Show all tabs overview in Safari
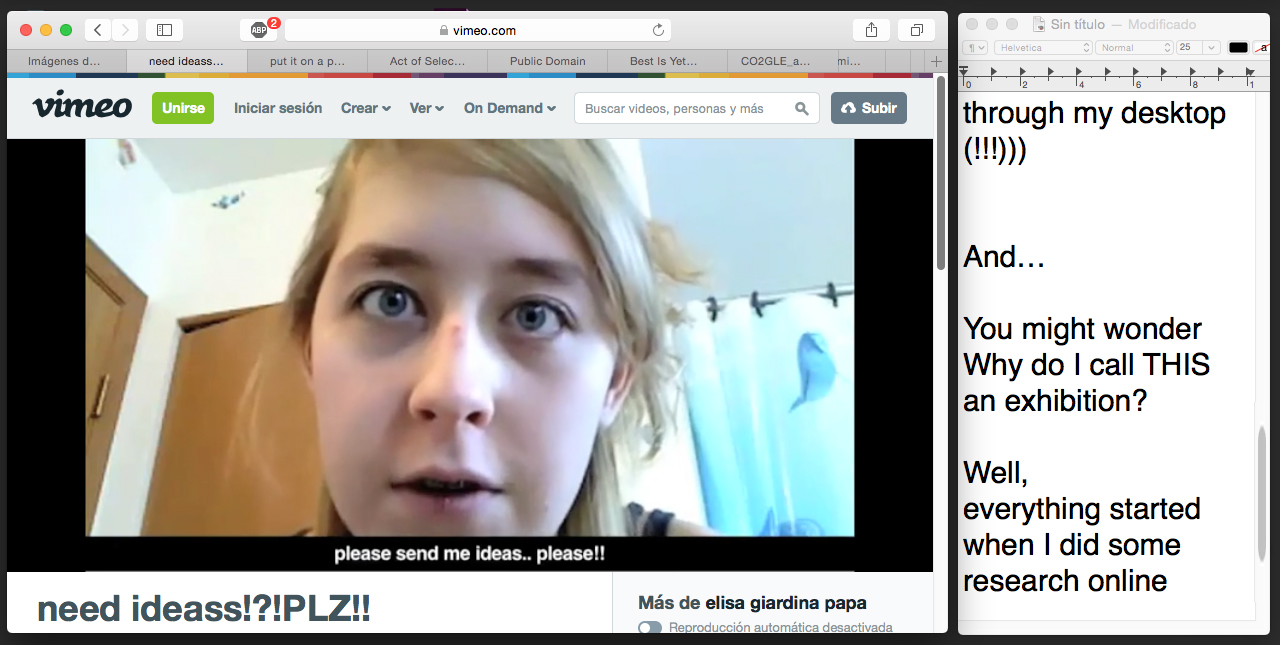Screen dimensions: 1280x645 coord(916,30)
